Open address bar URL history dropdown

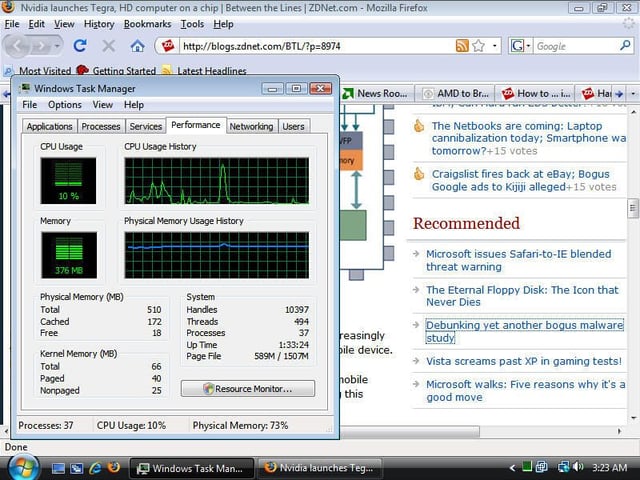click(x=495, y=46)
